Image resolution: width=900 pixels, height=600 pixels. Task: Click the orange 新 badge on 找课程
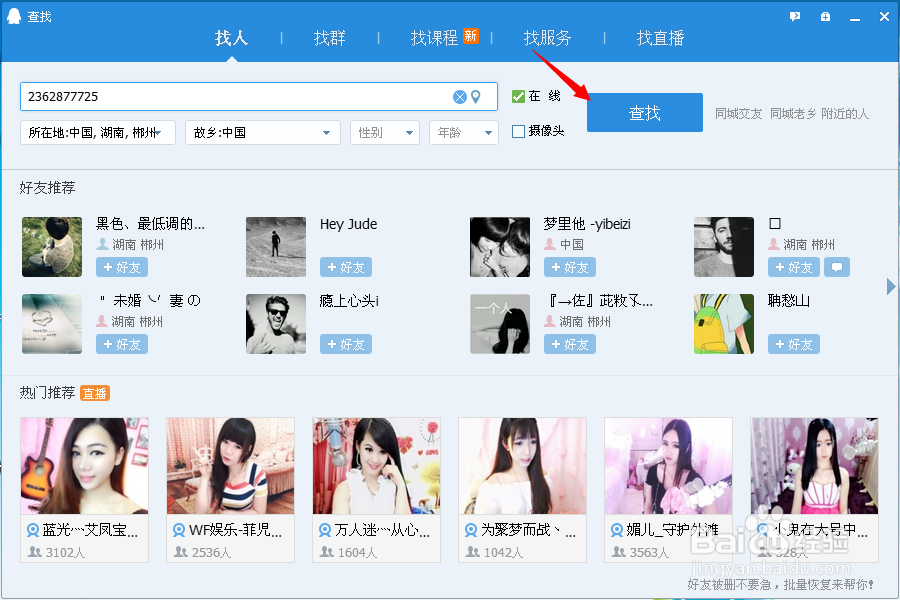(470, 36)
